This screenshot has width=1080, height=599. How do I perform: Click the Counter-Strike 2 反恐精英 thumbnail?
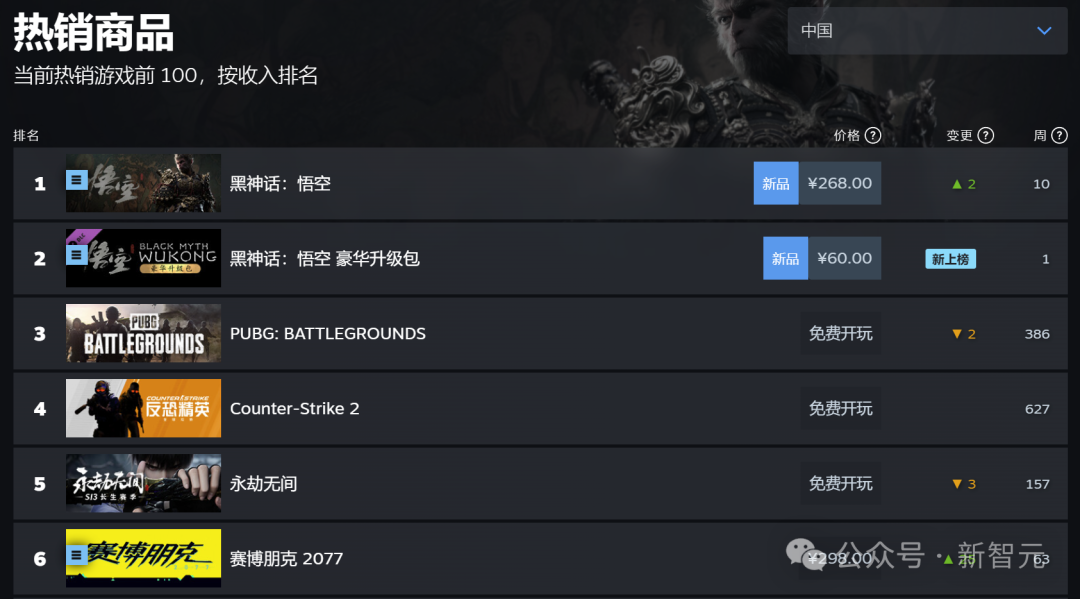click(x=143, y=408)
